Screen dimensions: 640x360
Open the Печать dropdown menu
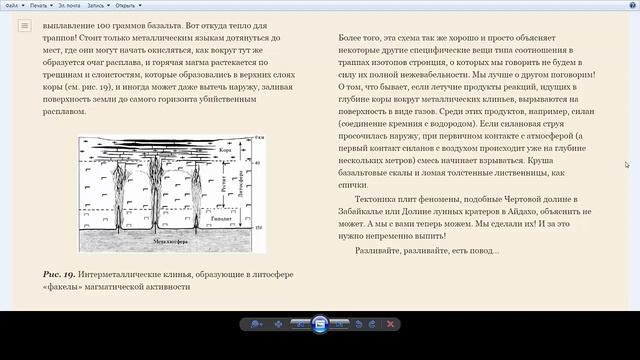[x=41, y=6]
